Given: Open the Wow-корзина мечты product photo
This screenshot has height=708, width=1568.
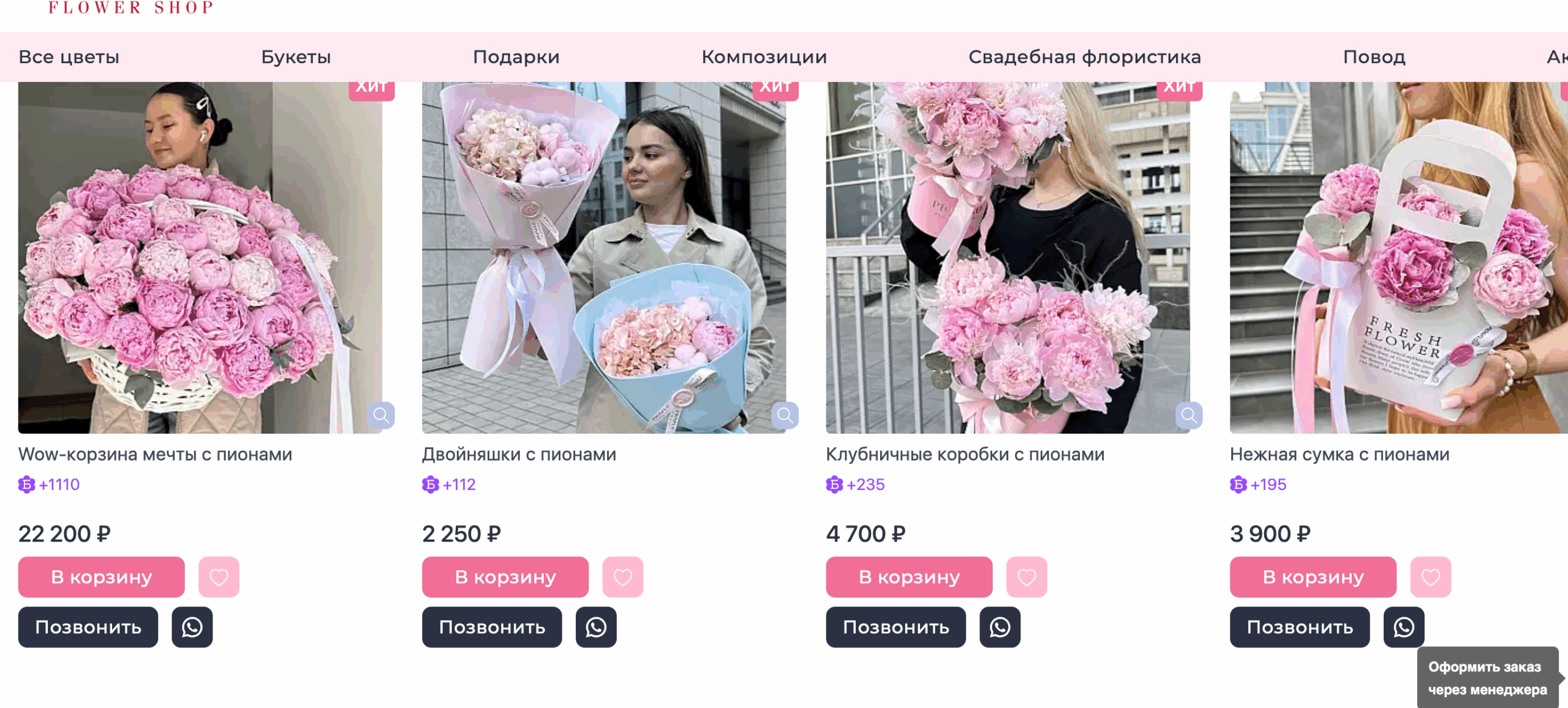Looking at the screenshot, I should (200, 257).
